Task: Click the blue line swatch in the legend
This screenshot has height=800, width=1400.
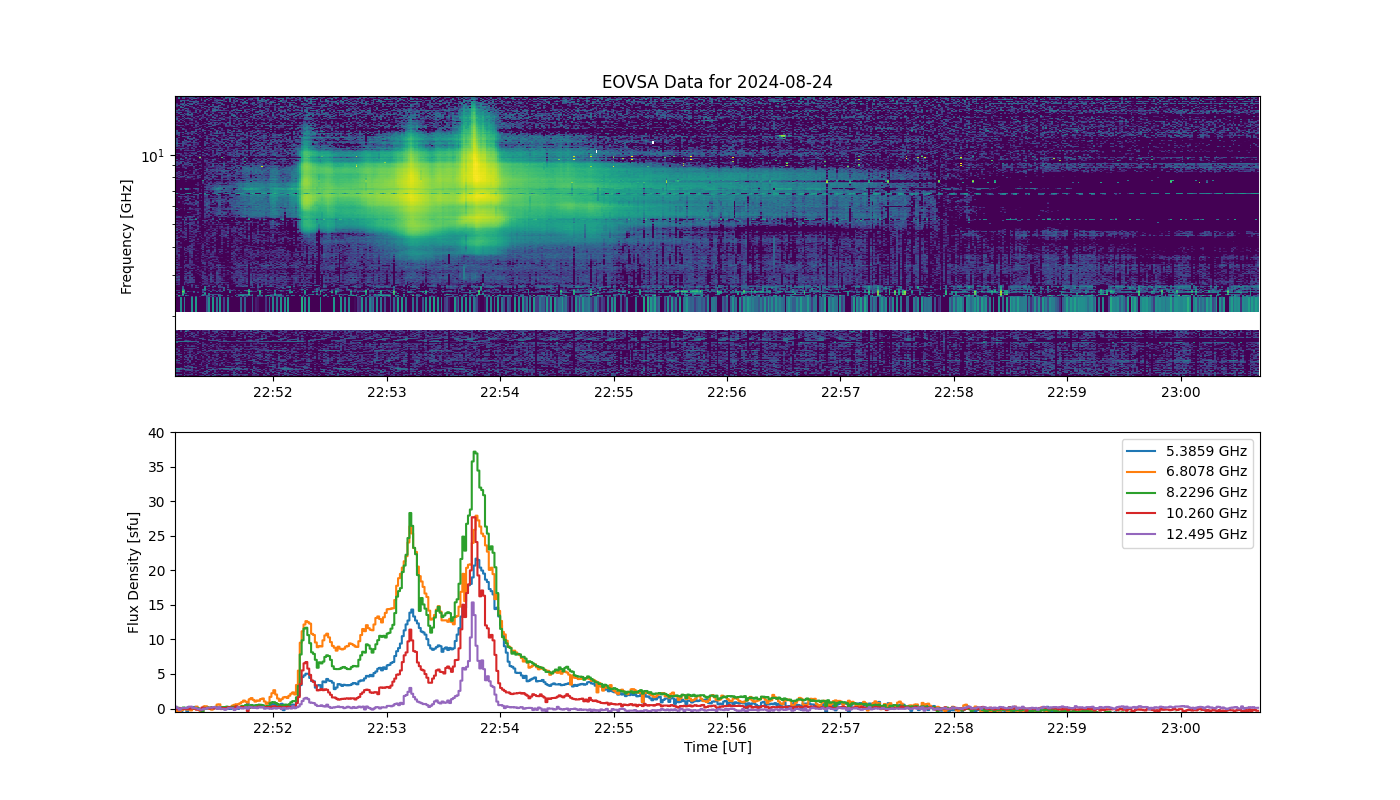Action: click(x=1142, y=451)
